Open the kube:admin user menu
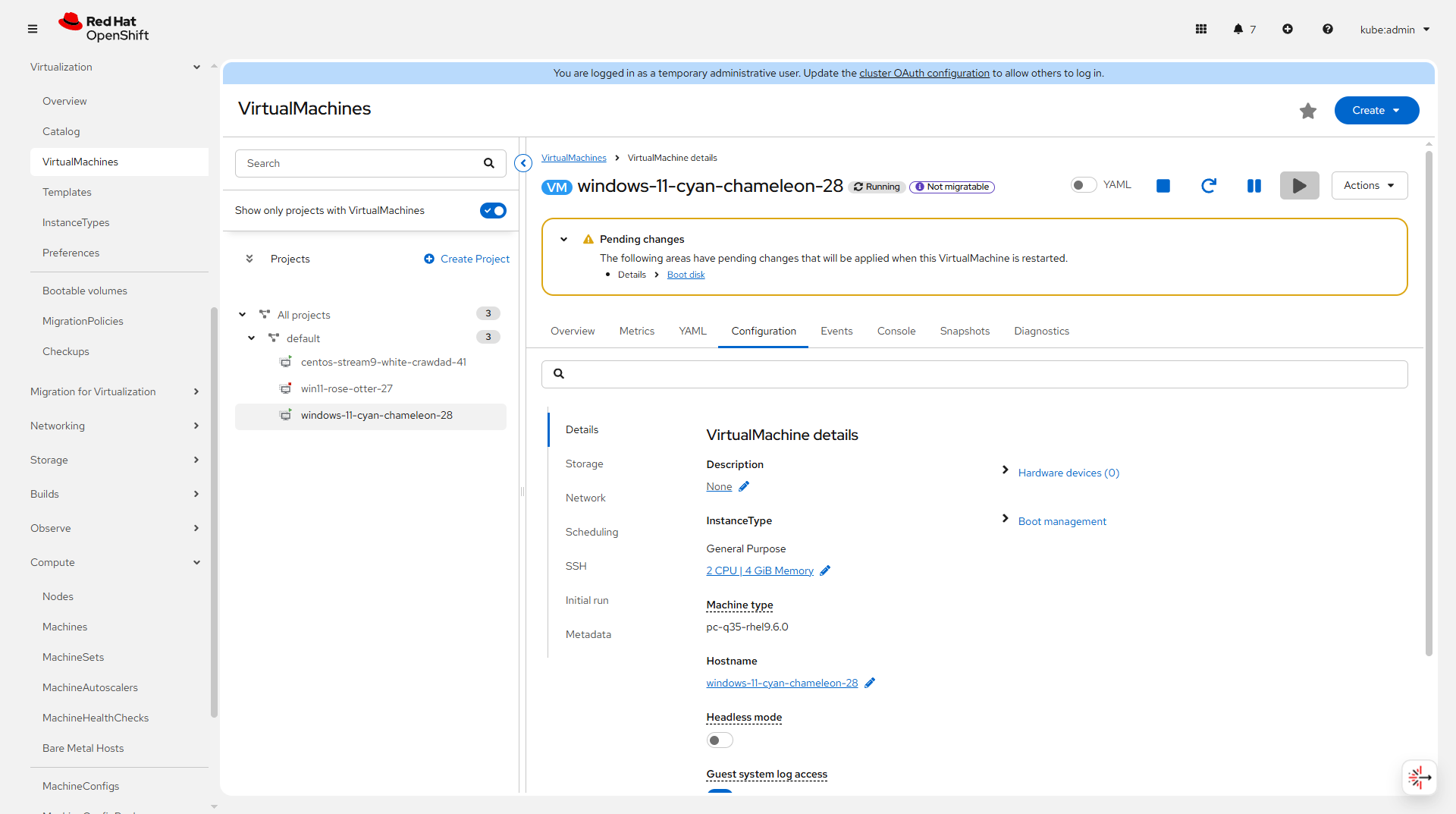The width and height of the screenshot is (1456, 814). (1395, 30)
